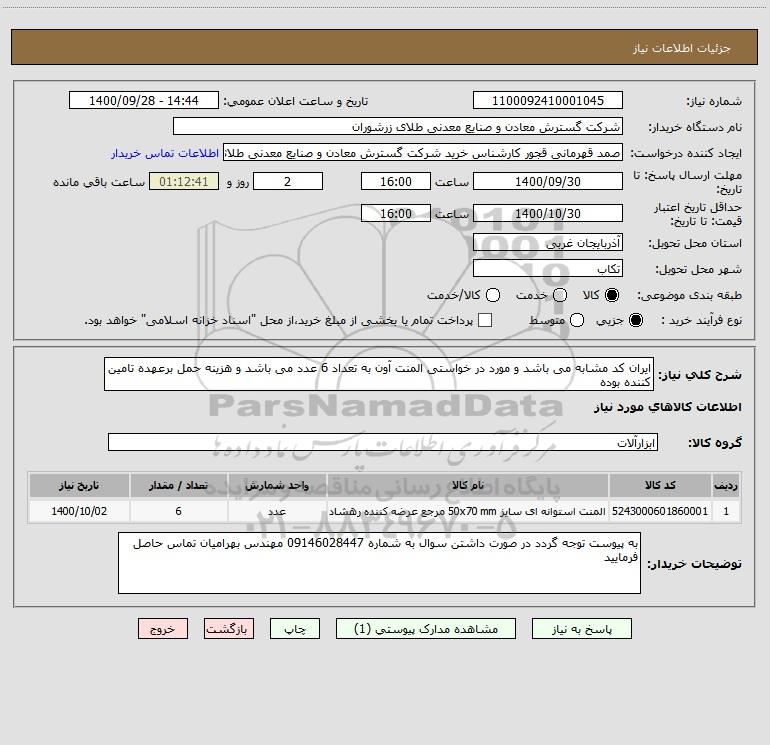
Task: Click the buyer name field شرکت گسترش معادن
Action: coord(398,126)
